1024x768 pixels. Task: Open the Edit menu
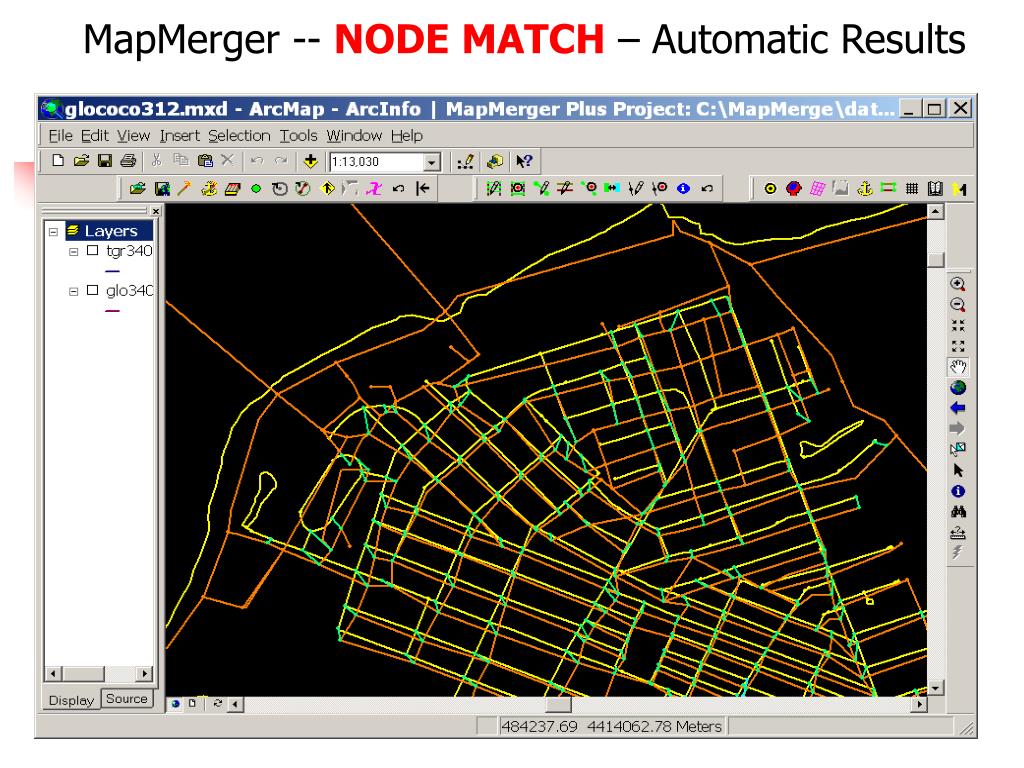tap(95, 135)
